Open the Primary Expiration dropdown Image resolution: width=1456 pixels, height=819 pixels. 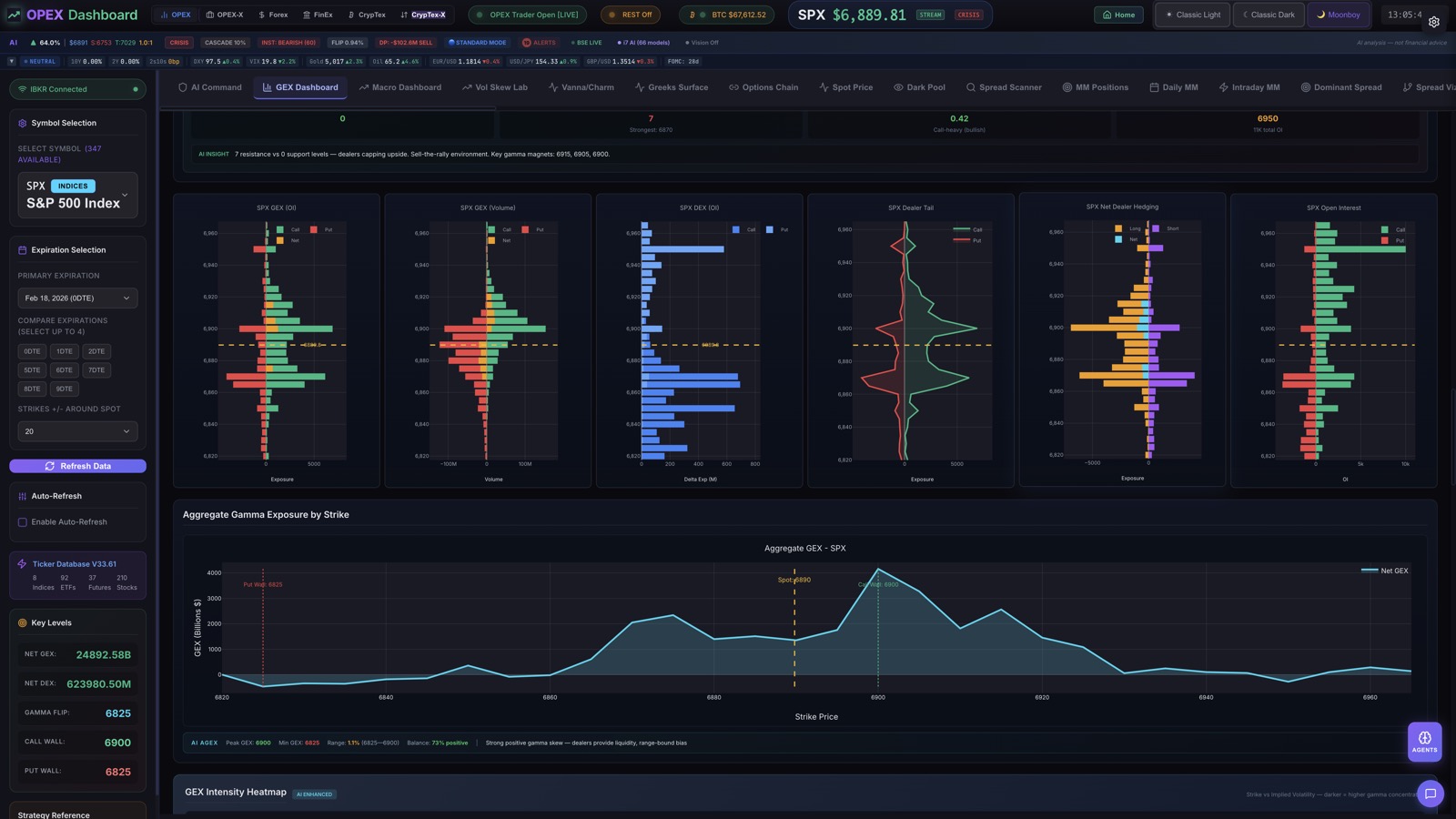coord(77,298)
